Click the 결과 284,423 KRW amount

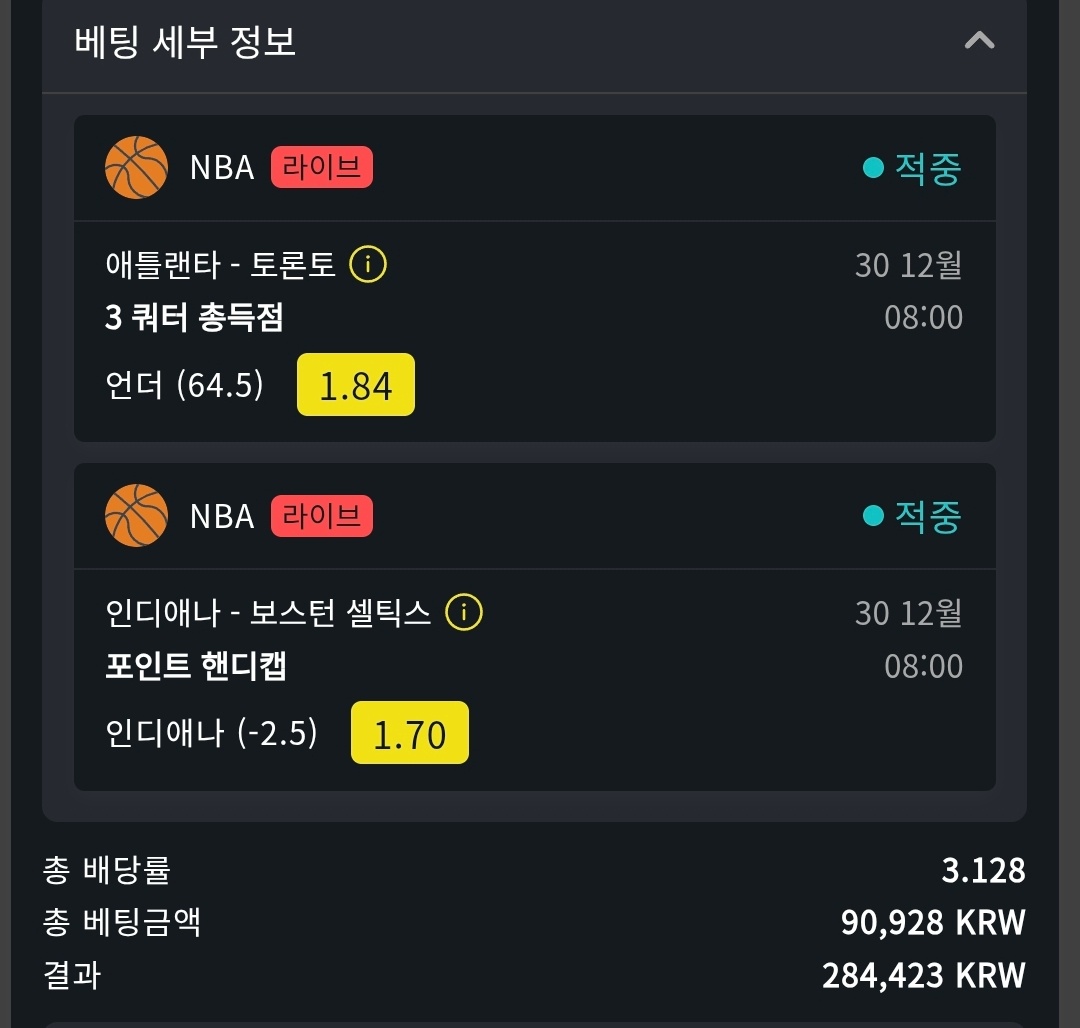coord(924,974)
